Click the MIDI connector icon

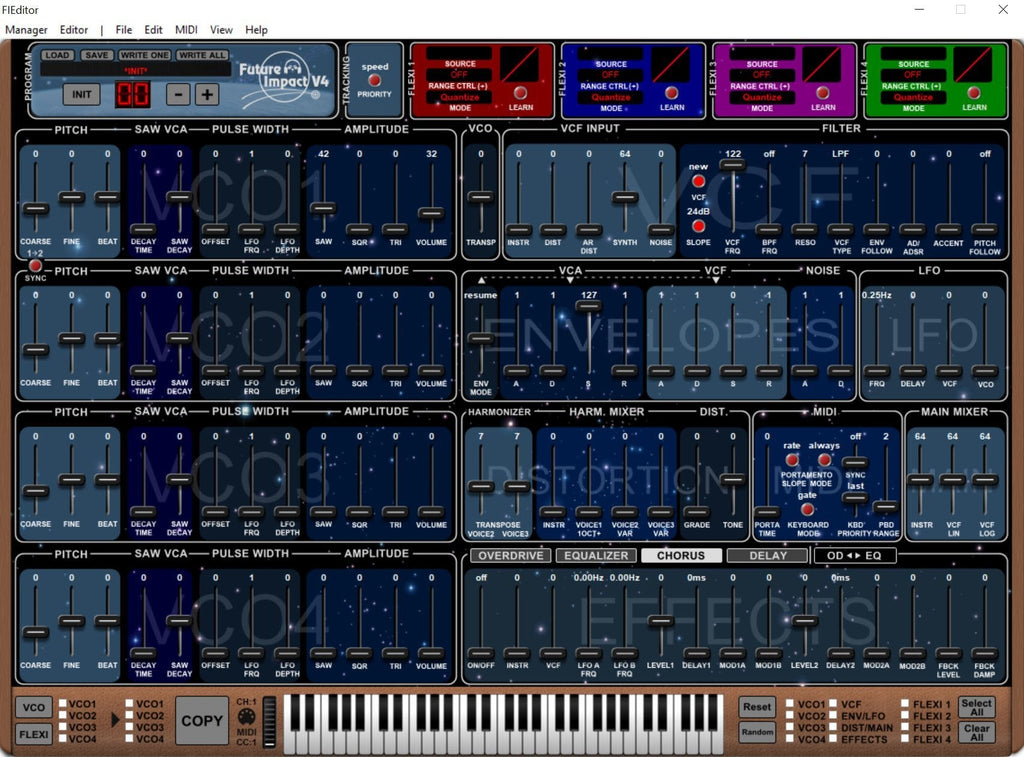[246, 717]
